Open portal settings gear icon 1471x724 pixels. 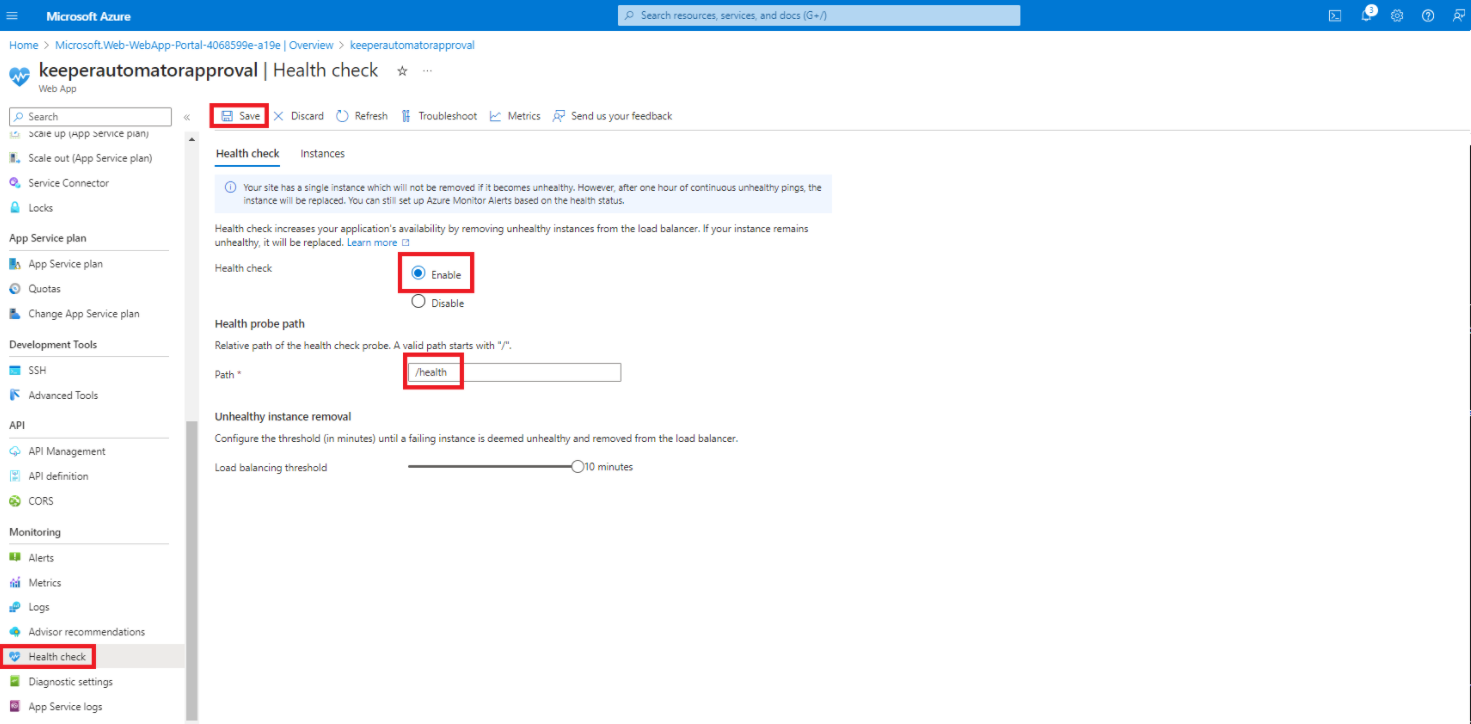click(1397, 16)
